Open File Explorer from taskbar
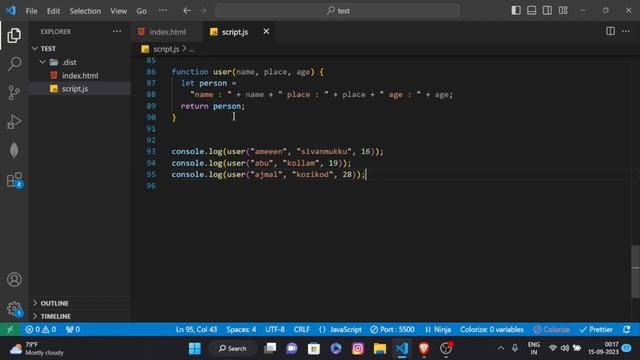The image size is (640, 360). click(x=380, y=348)
